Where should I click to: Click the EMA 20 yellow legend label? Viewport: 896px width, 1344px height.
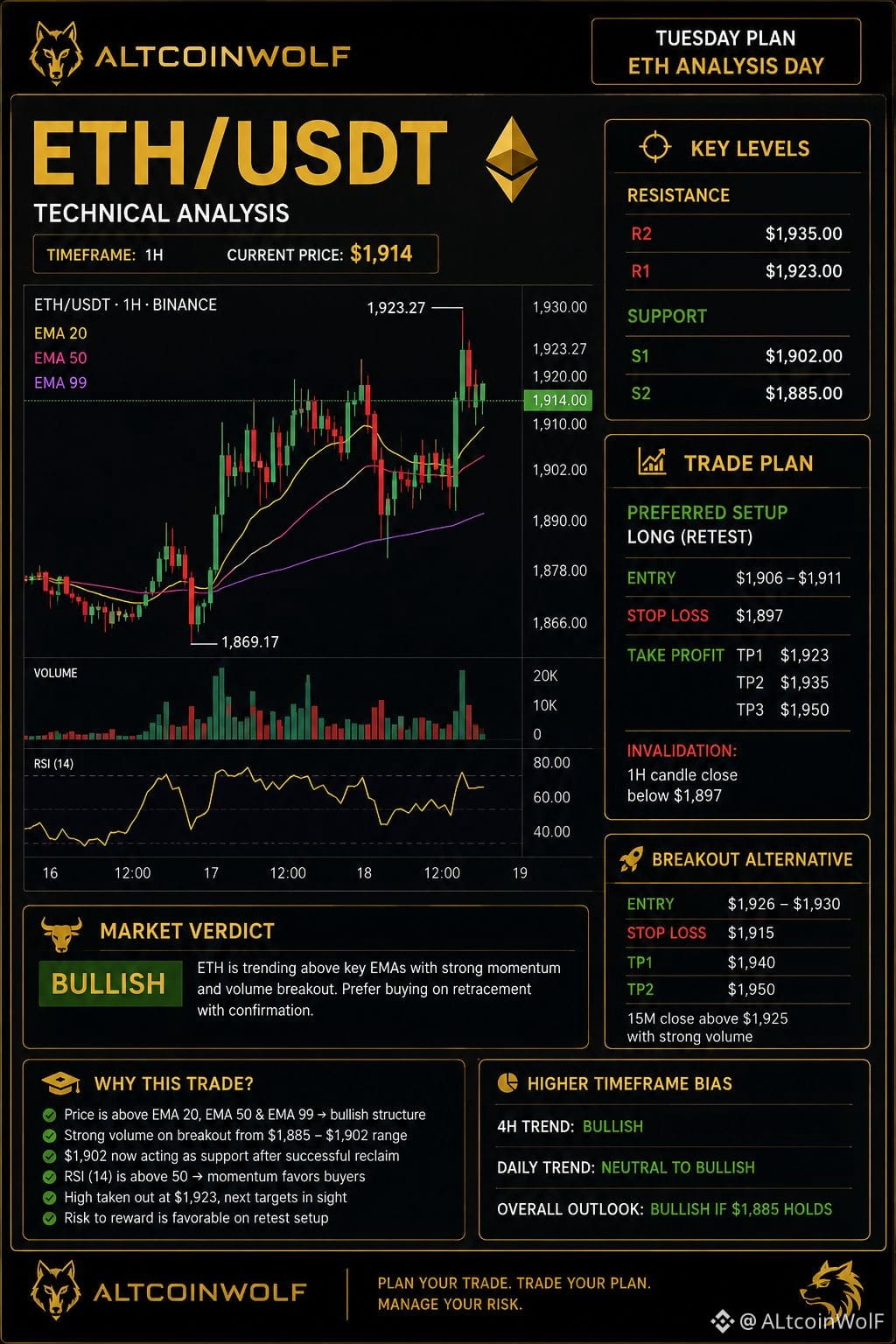60,333
